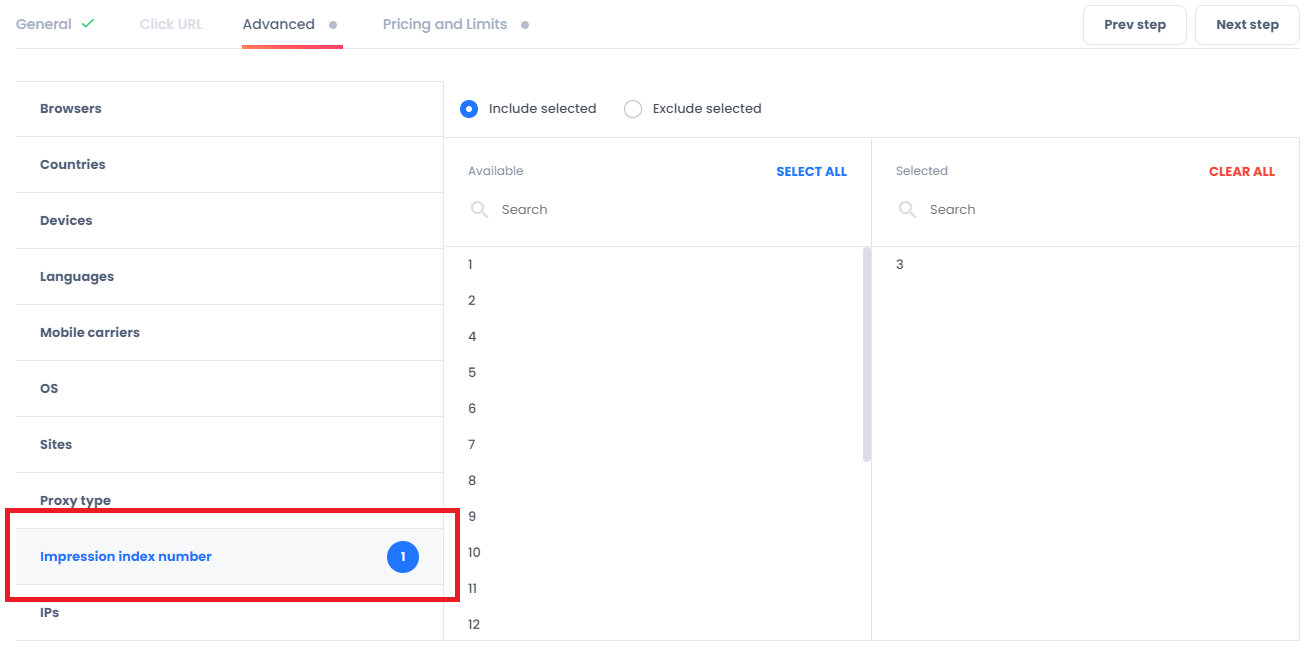Viewport: 1306px width, 648px height.
Task: Open the Mobile carriers category
Action: (229, 333)
